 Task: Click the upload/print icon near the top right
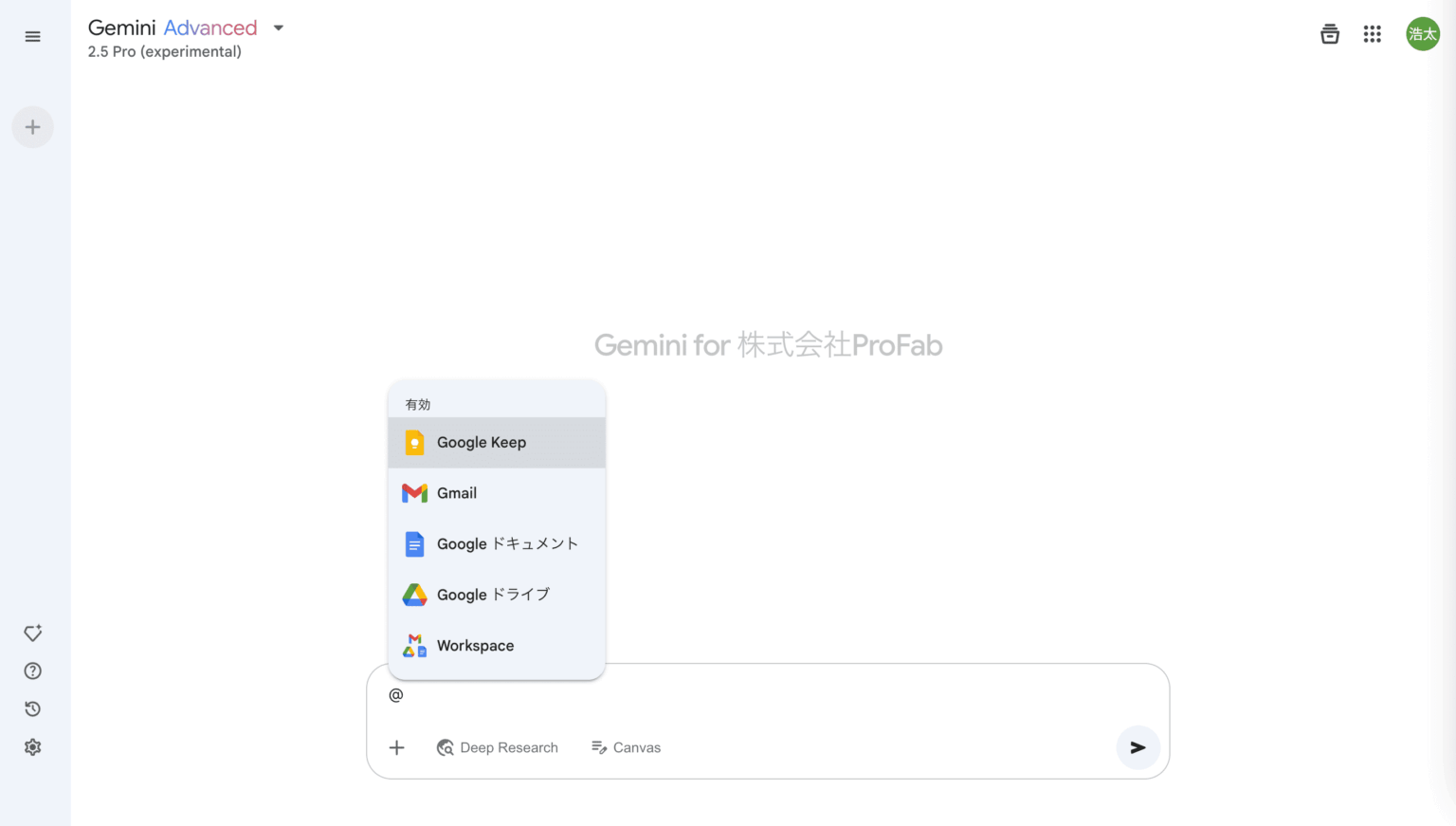tap(1329, 33)
